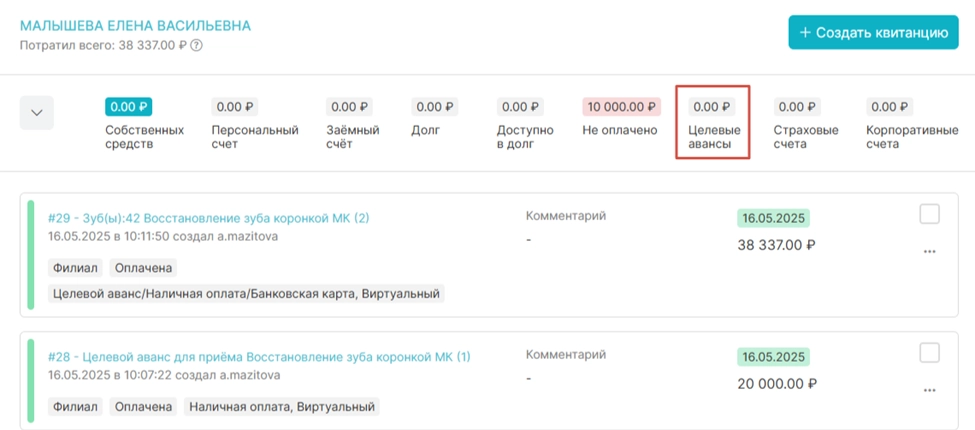This screenshot has width=975, height=430.
Task: Open receipt #29 tooth crown restoration link
Action: point(208,218)
